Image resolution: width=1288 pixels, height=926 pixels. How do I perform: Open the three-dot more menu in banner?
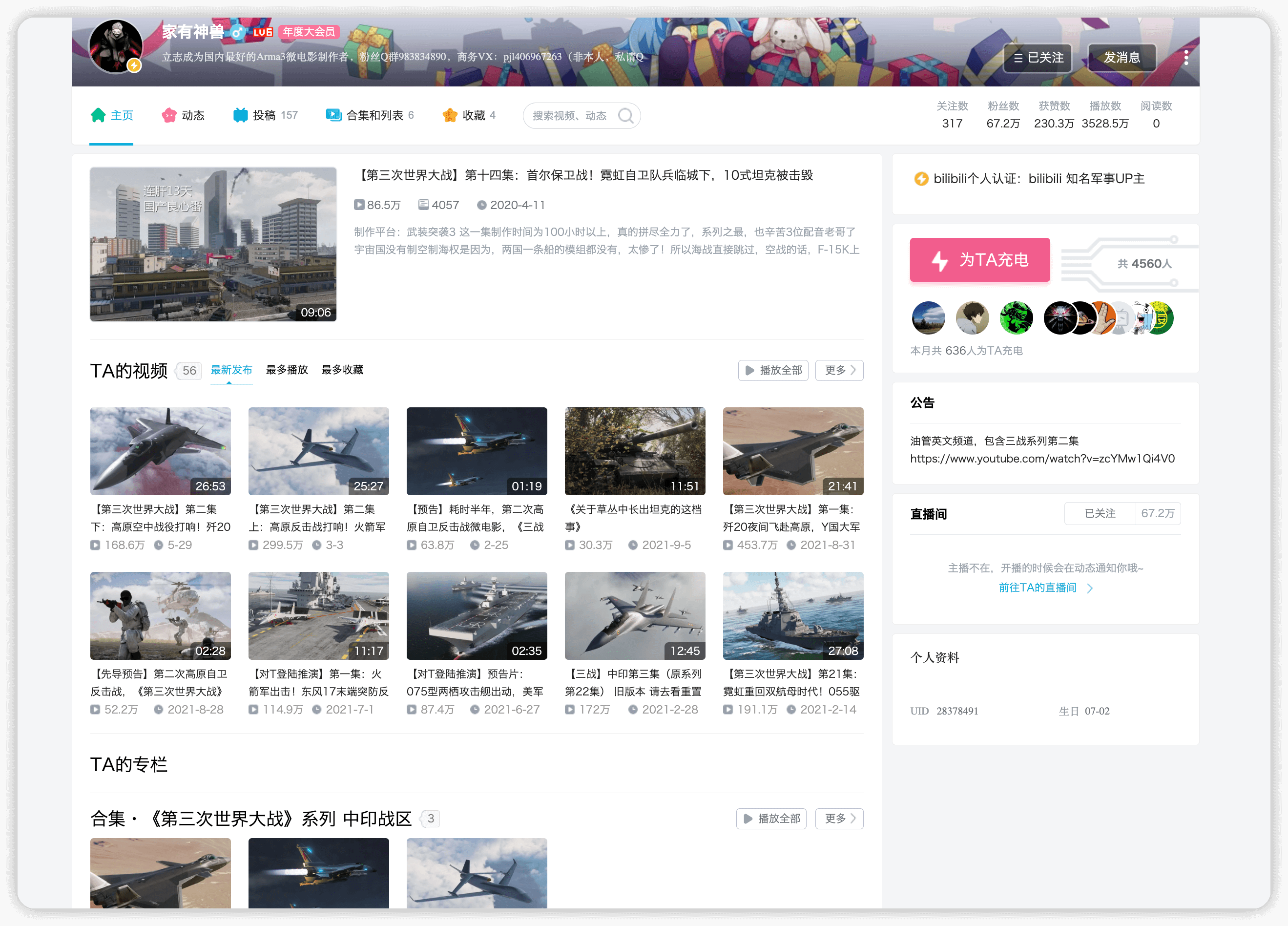(x=1186, y=58)
